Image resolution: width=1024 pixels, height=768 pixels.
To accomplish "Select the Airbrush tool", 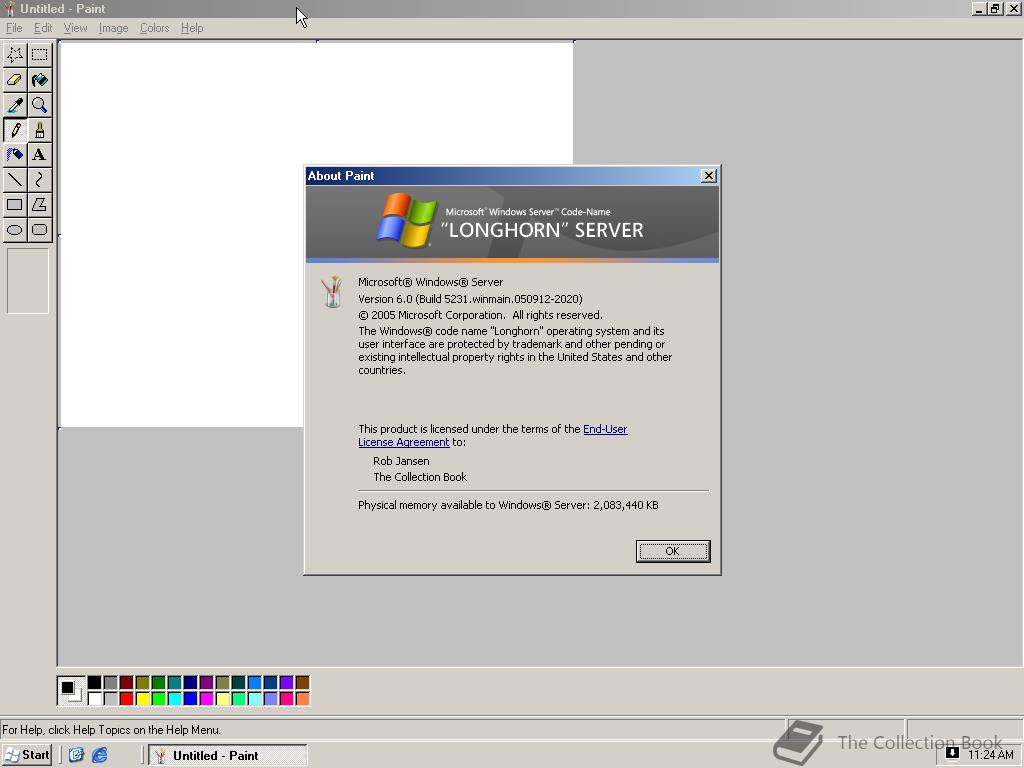I will [x=15, y=155].
